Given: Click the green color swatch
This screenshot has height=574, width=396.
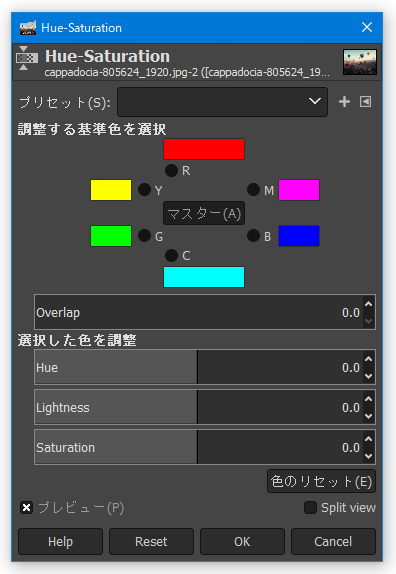Looking at the screenshot, I should (x=111, y=236).
